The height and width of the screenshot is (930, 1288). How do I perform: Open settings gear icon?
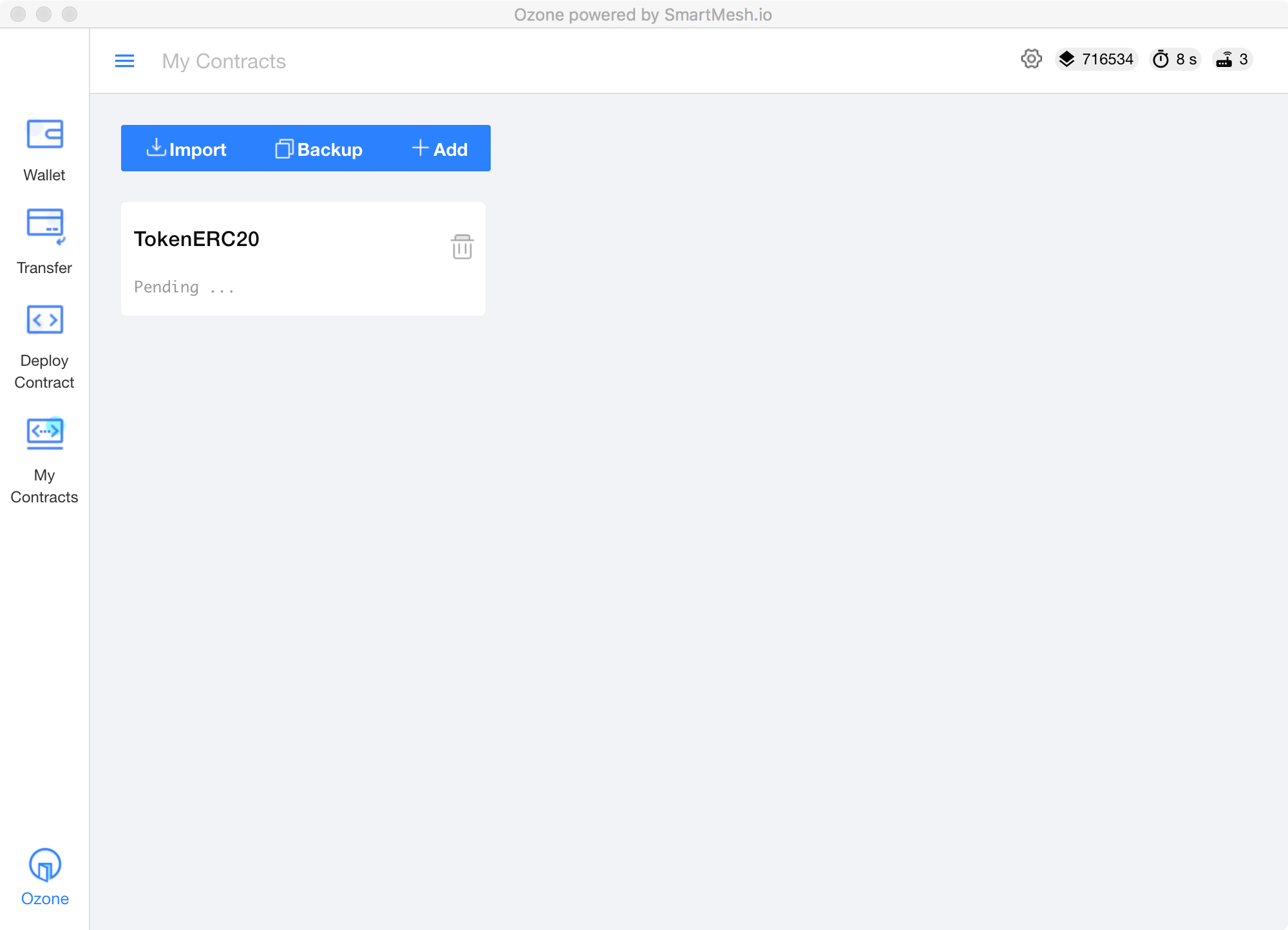coord(1031,59)
